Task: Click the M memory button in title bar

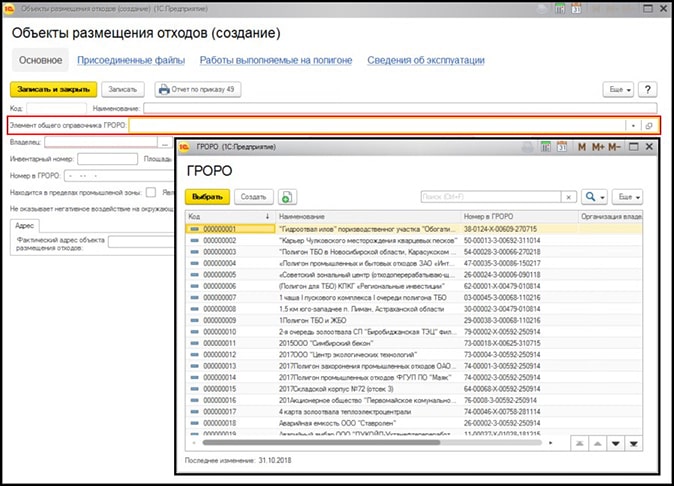Action: pos(581,147)
